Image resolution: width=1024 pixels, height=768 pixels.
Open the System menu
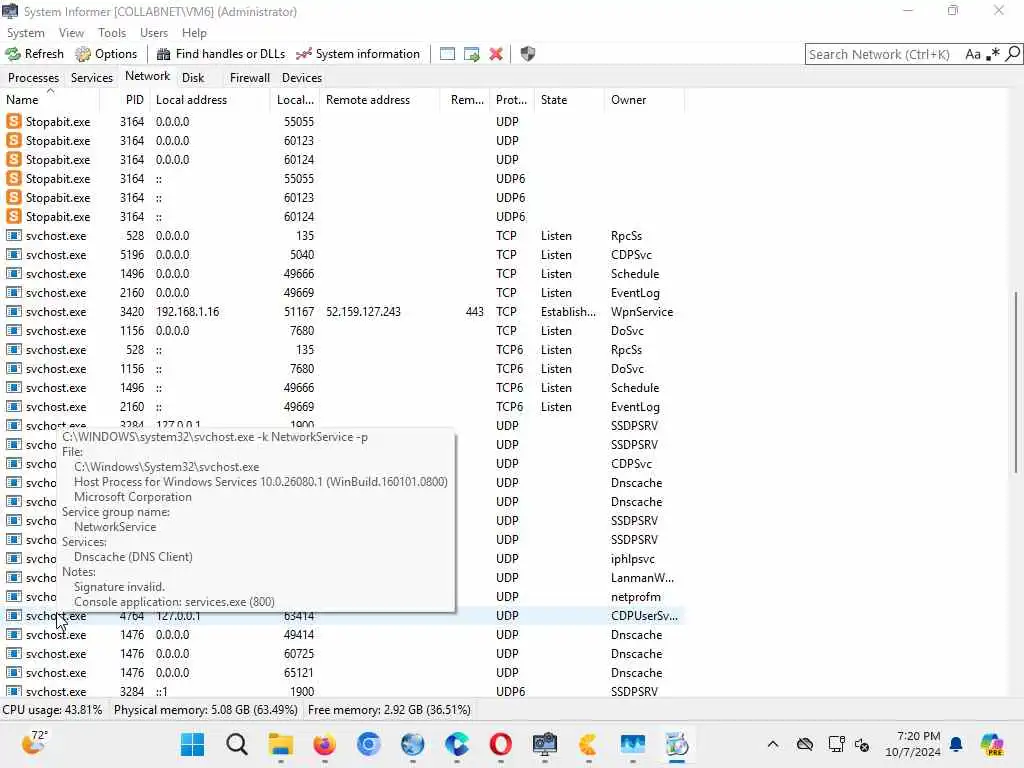[x=25, y=33]
